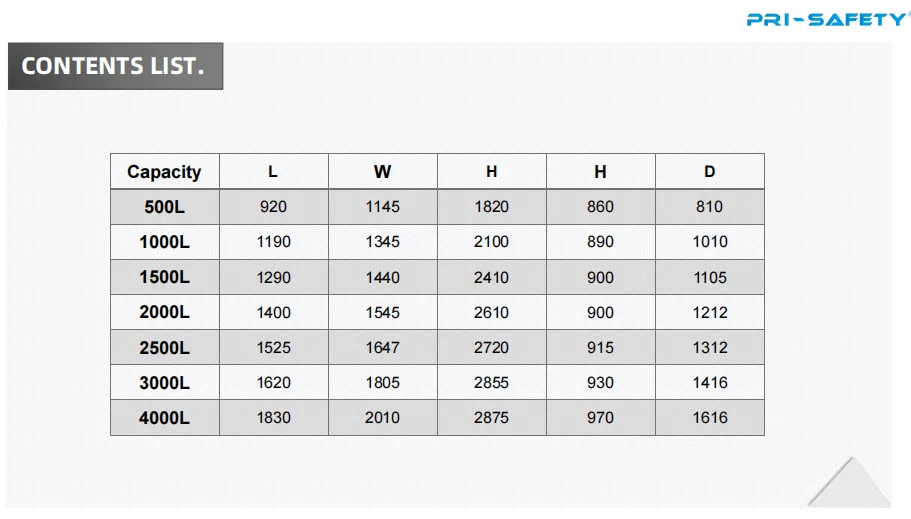The height and width of the screenshot is (519, 911).
Task: Select the 4000L row label
Action: 164,418
